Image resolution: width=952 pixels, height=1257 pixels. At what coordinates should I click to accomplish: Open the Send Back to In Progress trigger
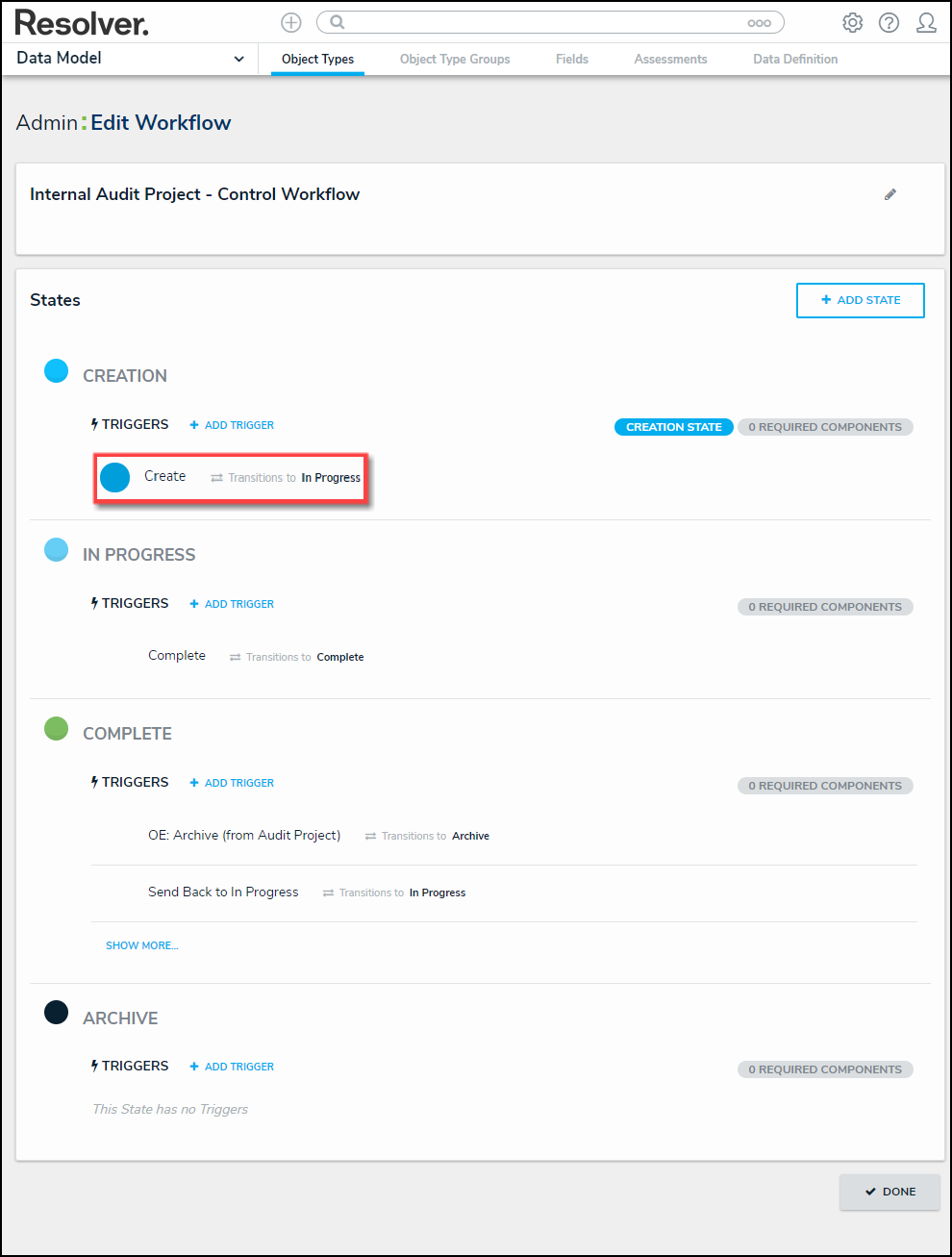223,892
